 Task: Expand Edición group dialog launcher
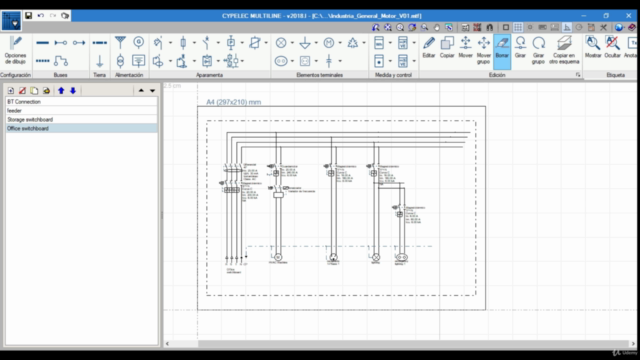point(578,75)
